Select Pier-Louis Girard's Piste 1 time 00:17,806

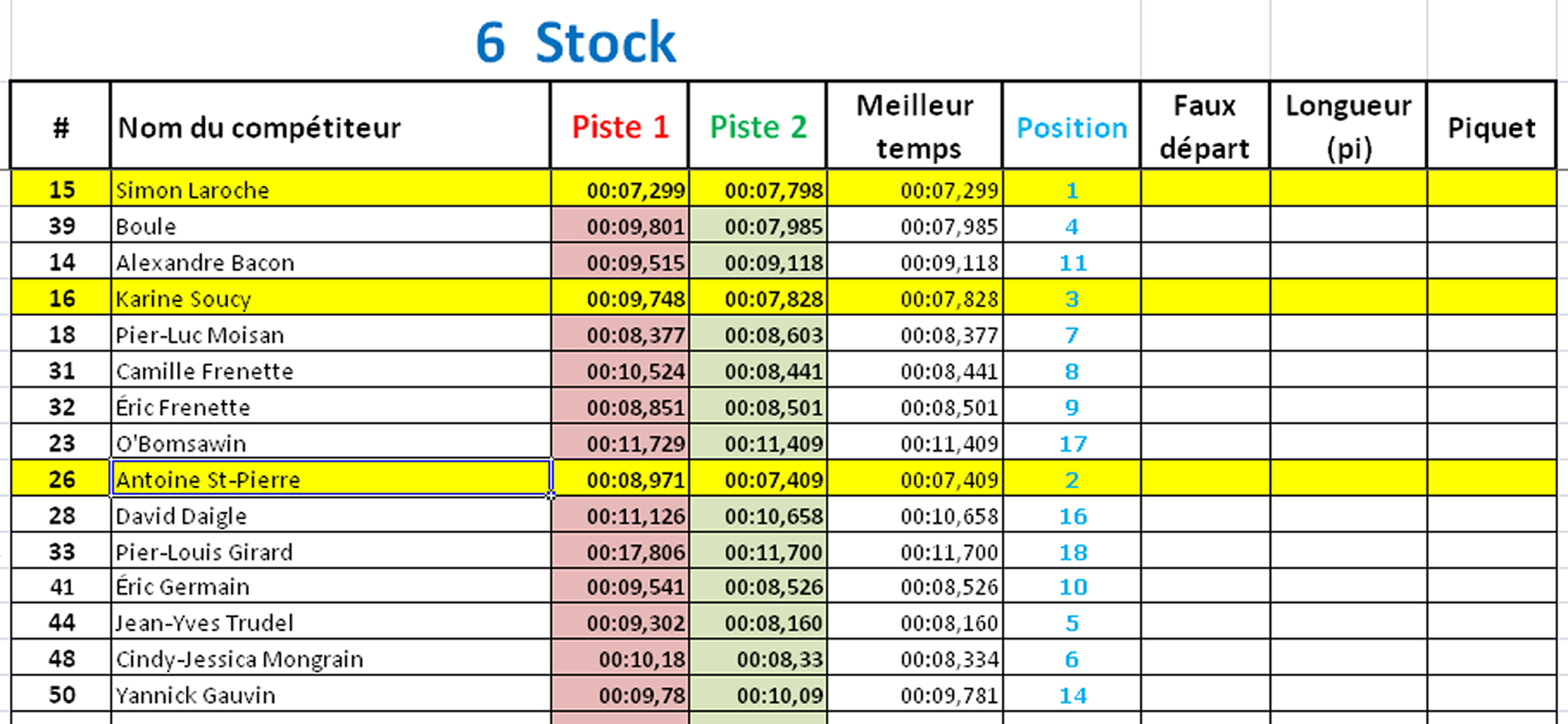[619, 551]
